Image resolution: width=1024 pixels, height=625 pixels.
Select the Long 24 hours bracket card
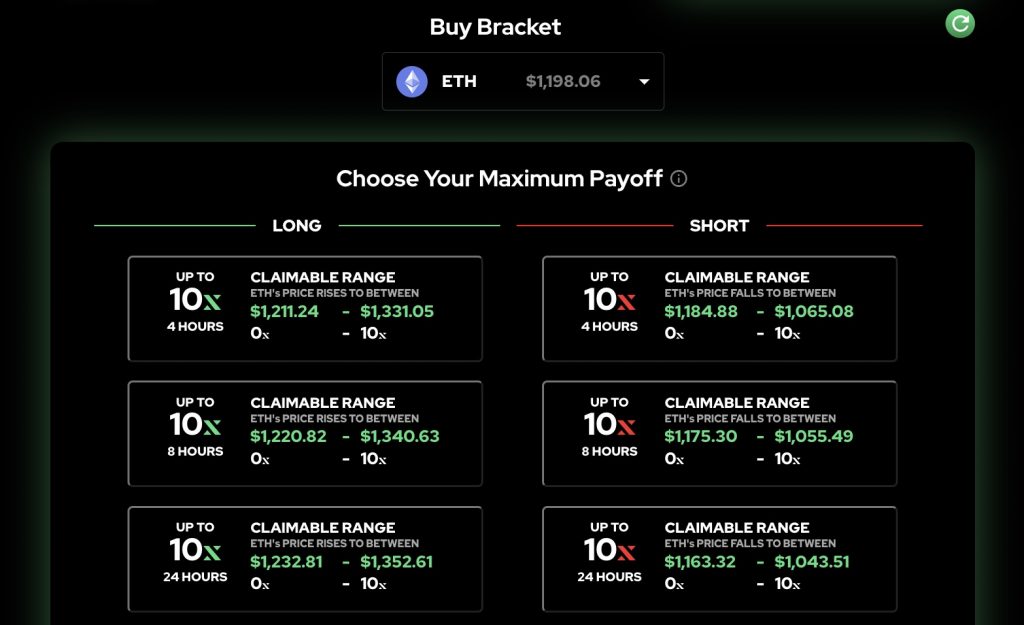[305, 559]
